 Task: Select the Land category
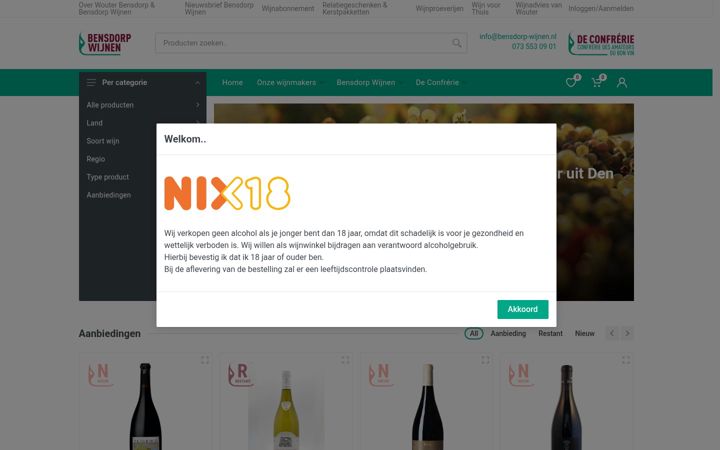[x=95, y=123]
